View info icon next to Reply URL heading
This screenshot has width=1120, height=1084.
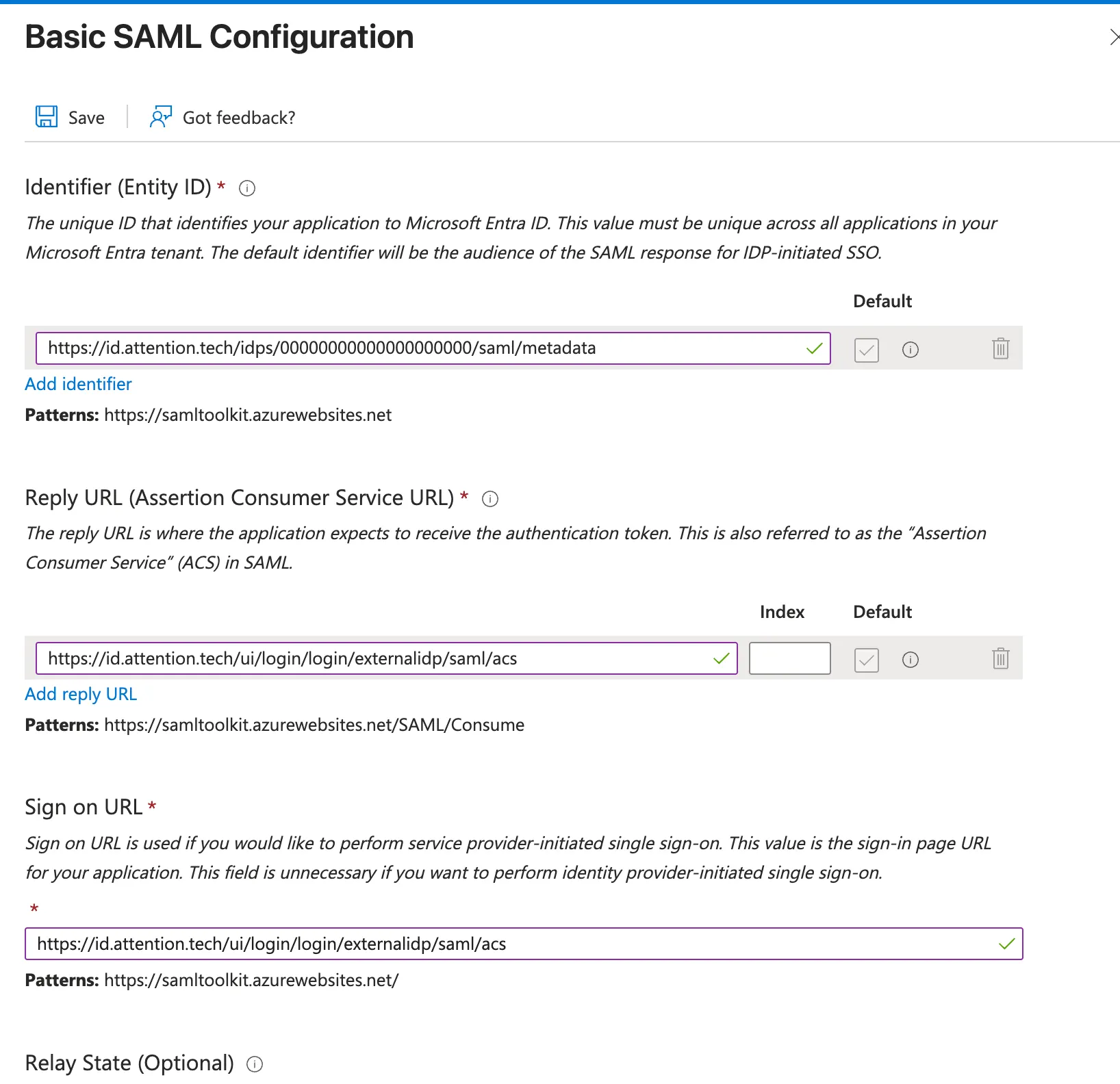[489, 498]
